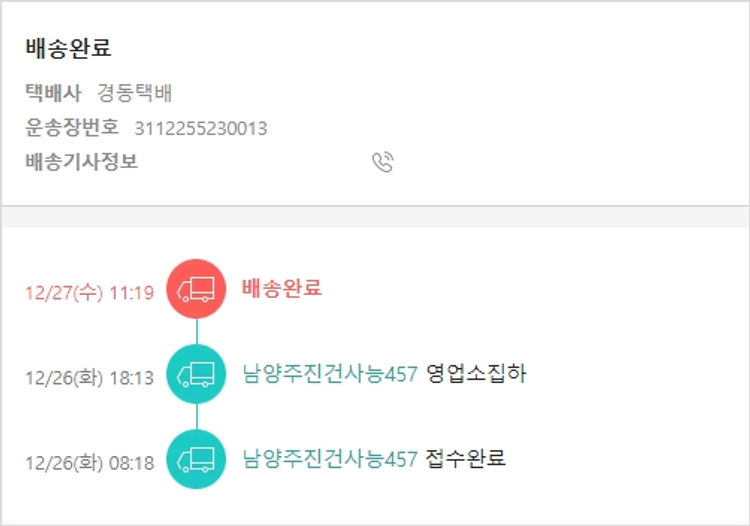Click timeline connector between bottom two truck icons
This screenshot has width=750, height=526.
pos(196,417)
